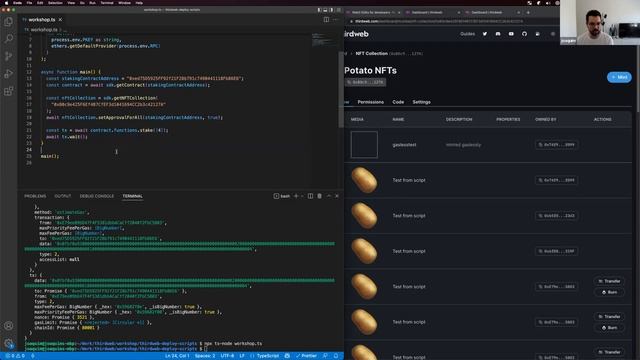
Task: Open the Selection menu in the menu bar
Action: click(55, 2)
